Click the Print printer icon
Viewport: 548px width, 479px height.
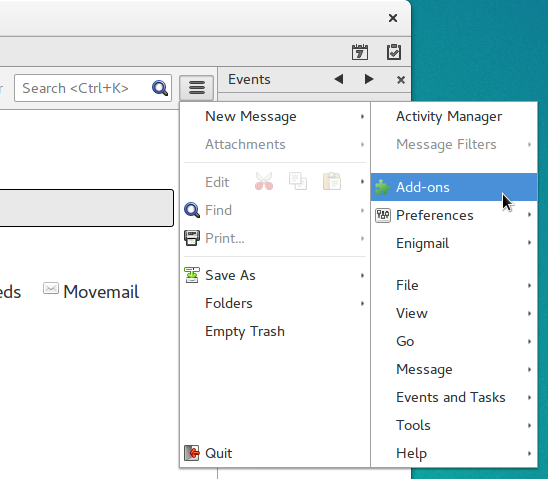click(192, 238)
